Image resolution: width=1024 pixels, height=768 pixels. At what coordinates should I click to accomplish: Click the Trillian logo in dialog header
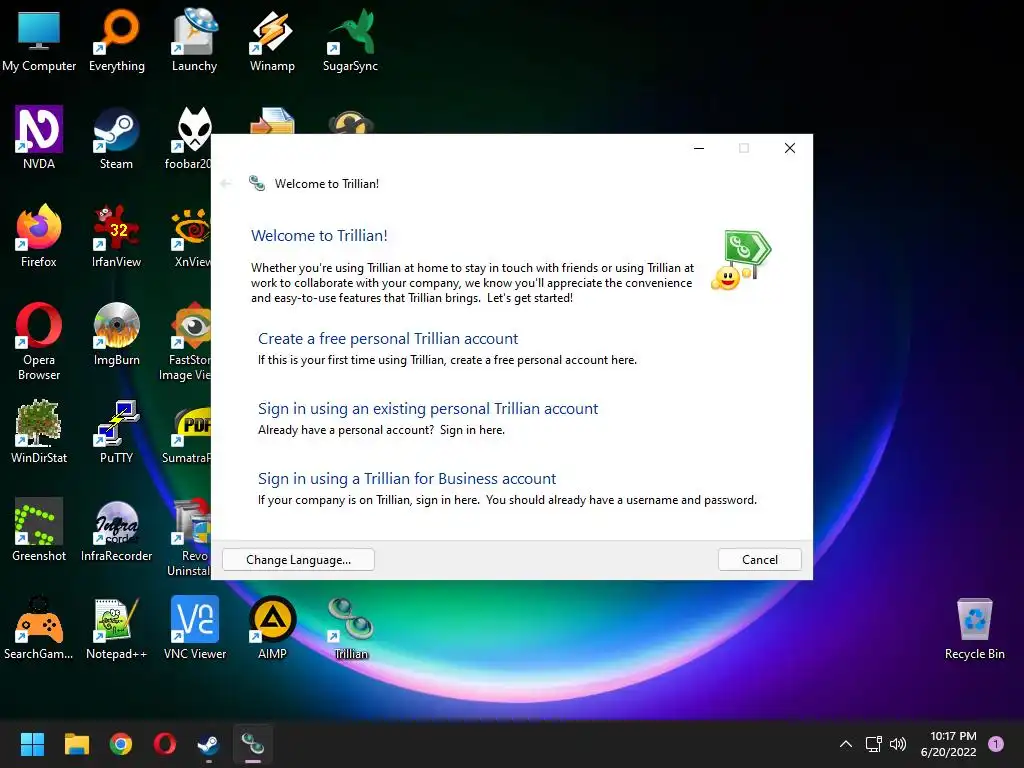257,184
